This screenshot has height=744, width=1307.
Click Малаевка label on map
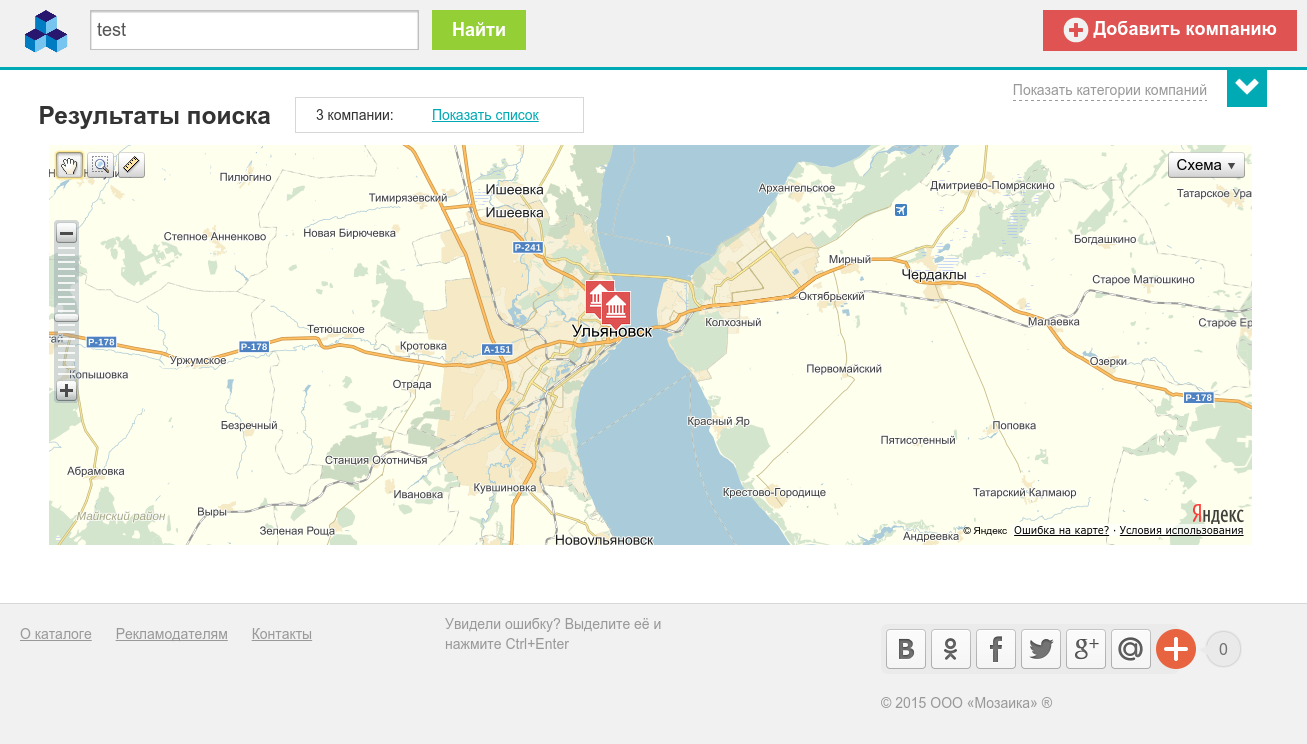[1055, 322]
